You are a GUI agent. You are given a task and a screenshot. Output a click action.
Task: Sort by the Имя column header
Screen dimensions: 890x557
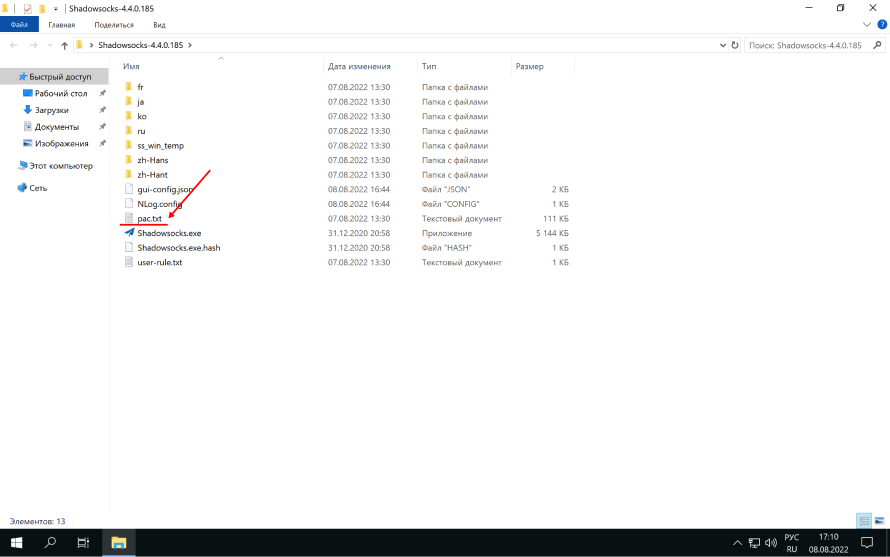point(131,66)
